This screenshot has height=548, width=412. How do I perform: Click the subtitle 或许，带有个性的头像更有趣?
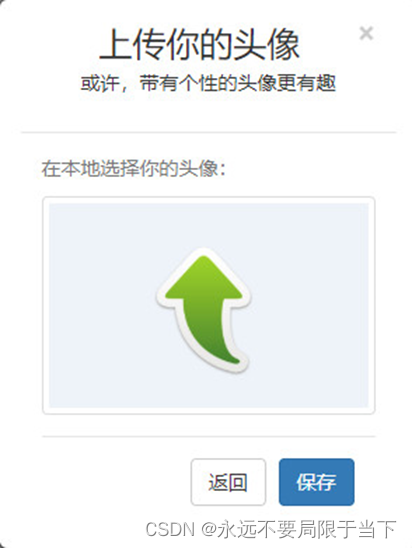[208, 84]
